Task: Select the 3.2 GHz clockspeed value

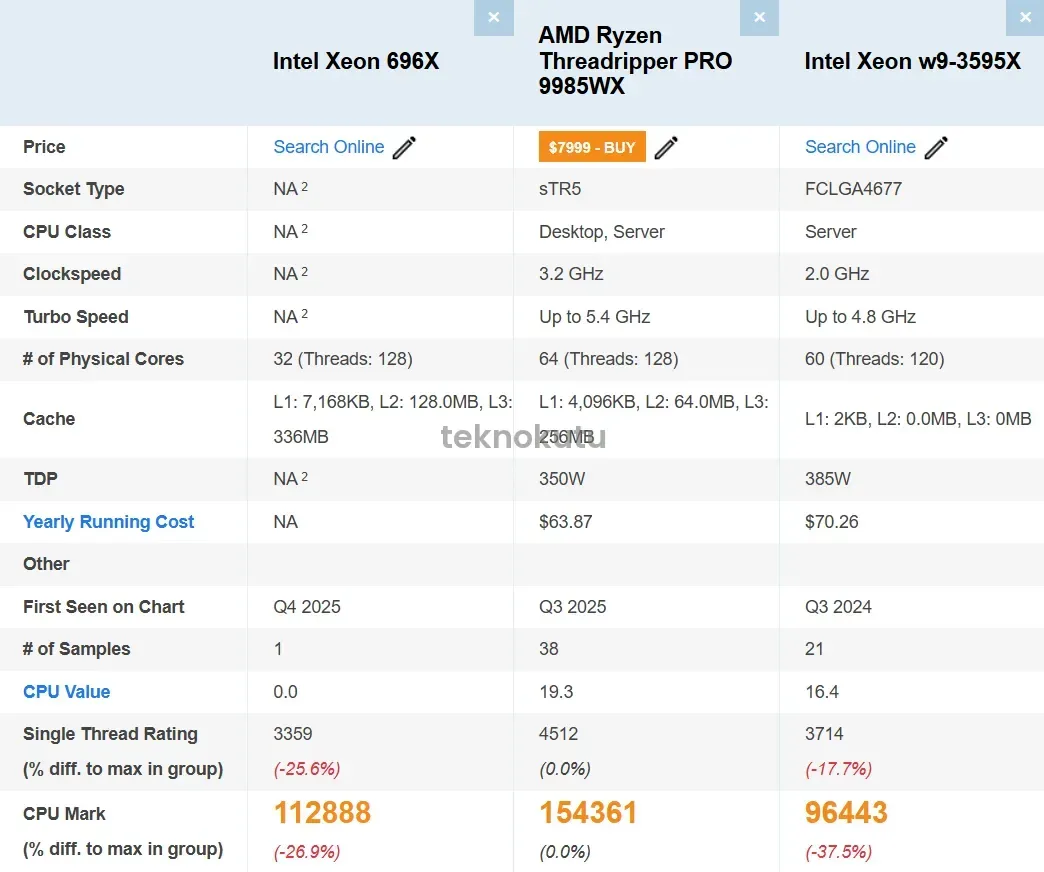Action: (x=571, y=274)
